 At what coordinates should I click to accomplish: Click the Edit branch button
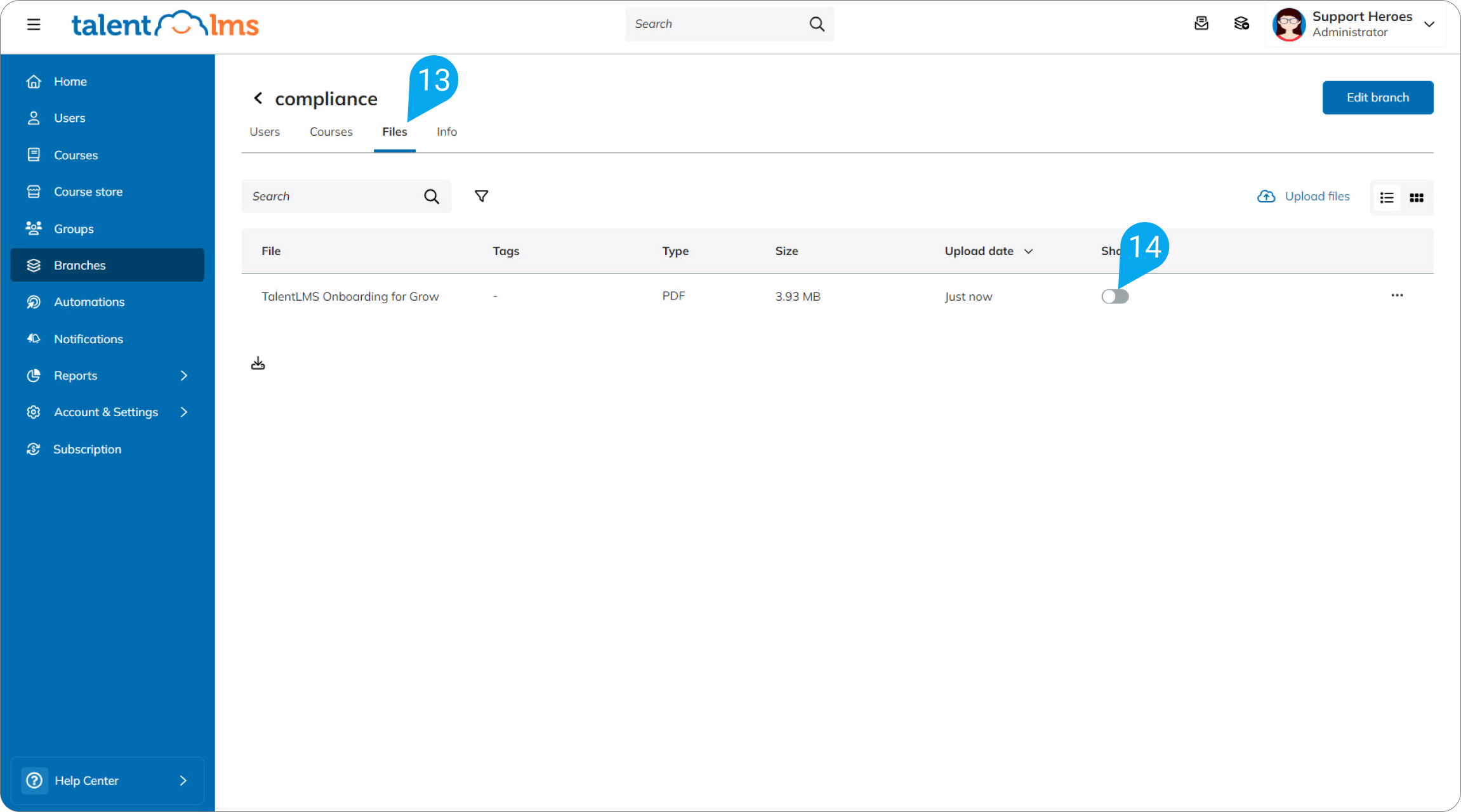(1378, 98)
